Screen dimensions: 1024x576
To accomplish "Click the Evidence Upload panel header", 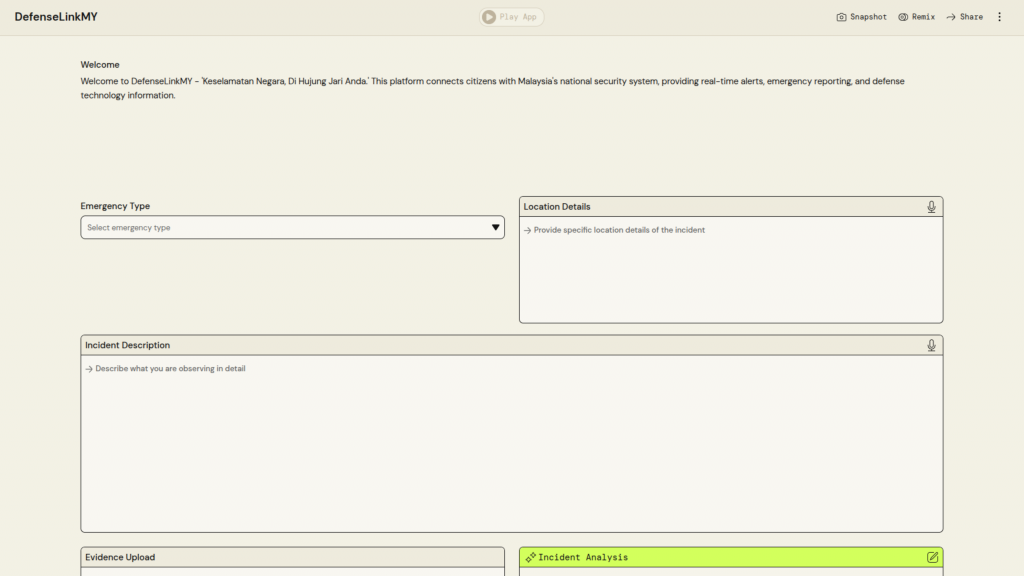I will click(x=292, y=557).
